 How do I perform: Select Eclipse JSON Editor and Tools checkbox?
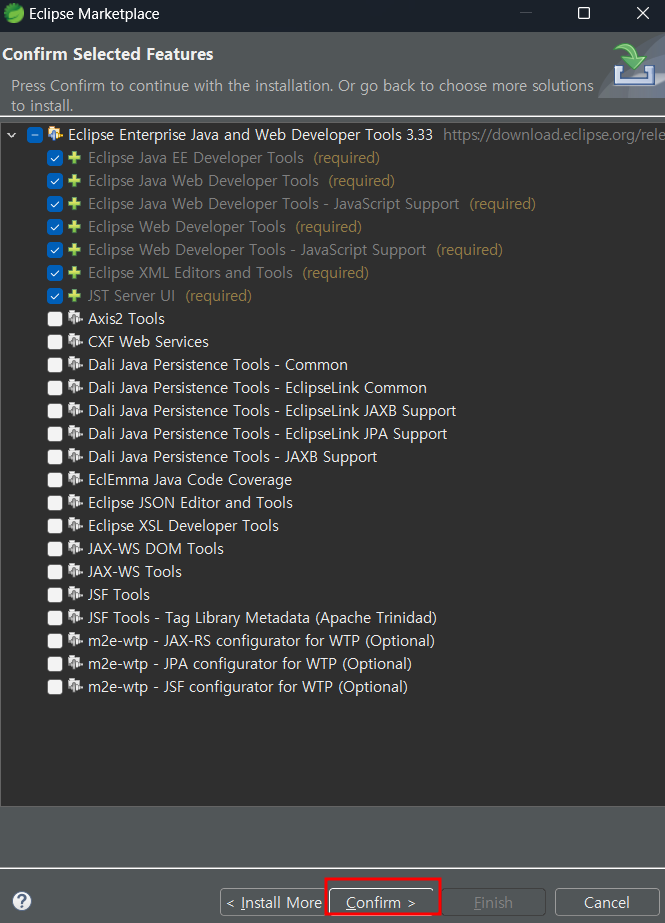55,503
